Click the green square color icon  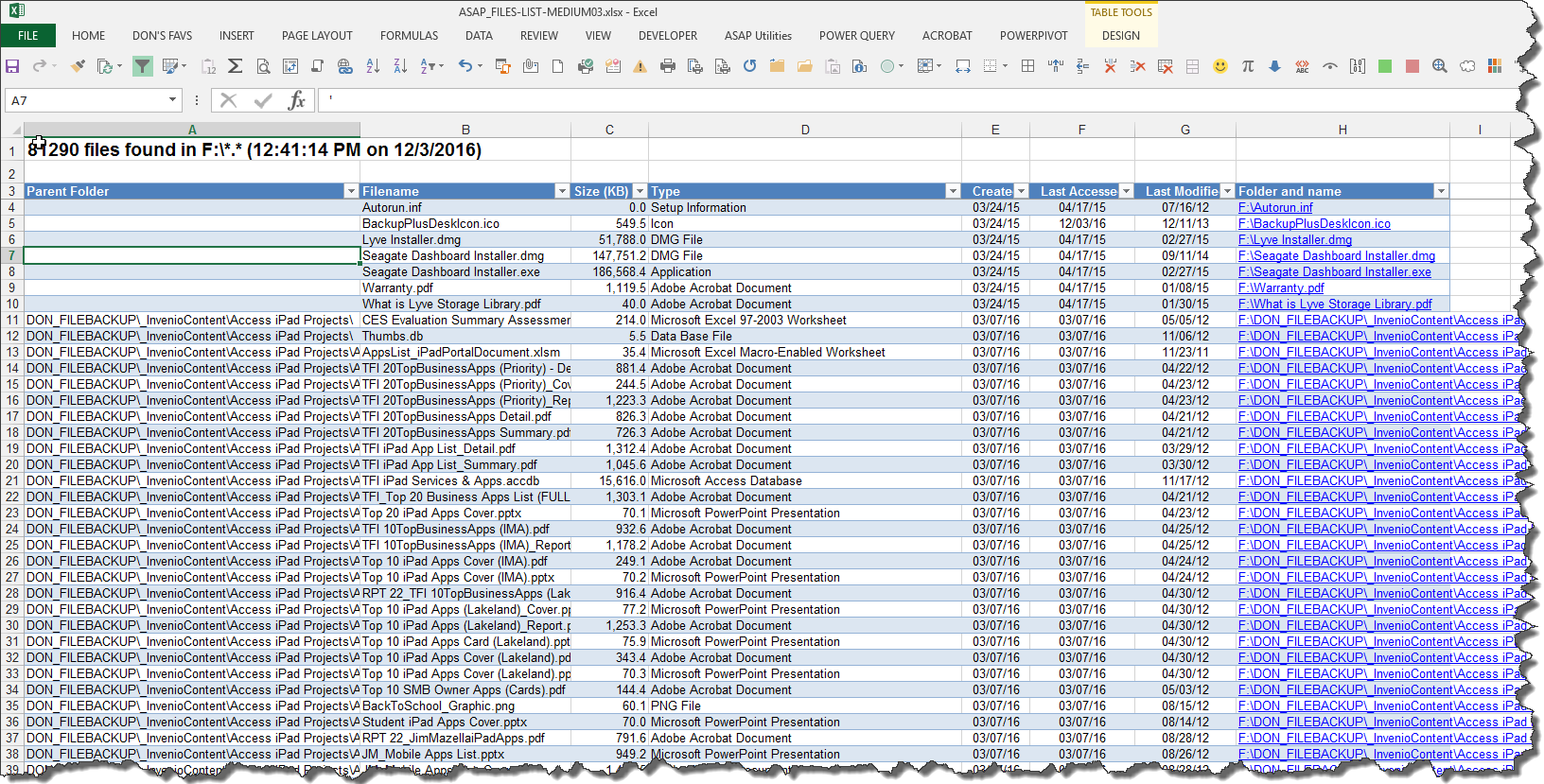pyautogui.click(x=1385, y=66)
